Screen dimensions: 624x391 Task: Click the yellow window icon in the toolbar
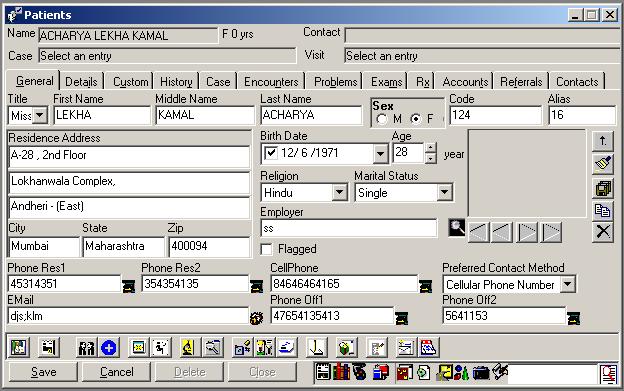pos(138,348)
